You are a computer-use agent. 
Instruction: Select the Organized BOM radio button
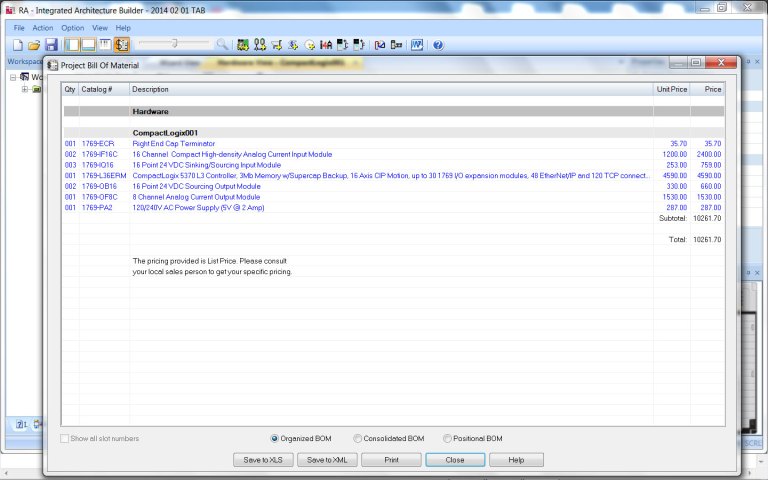274,438
